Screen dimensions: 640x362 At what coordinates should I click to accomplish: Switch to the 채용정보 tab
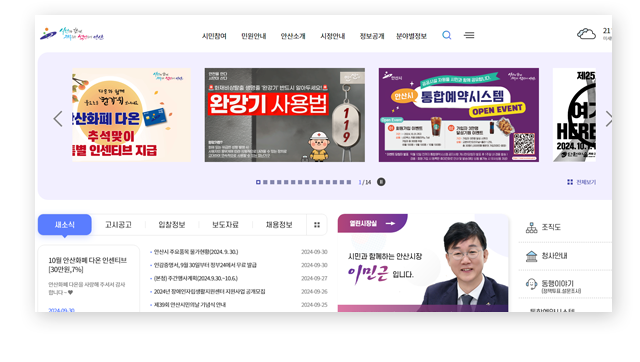279,225
